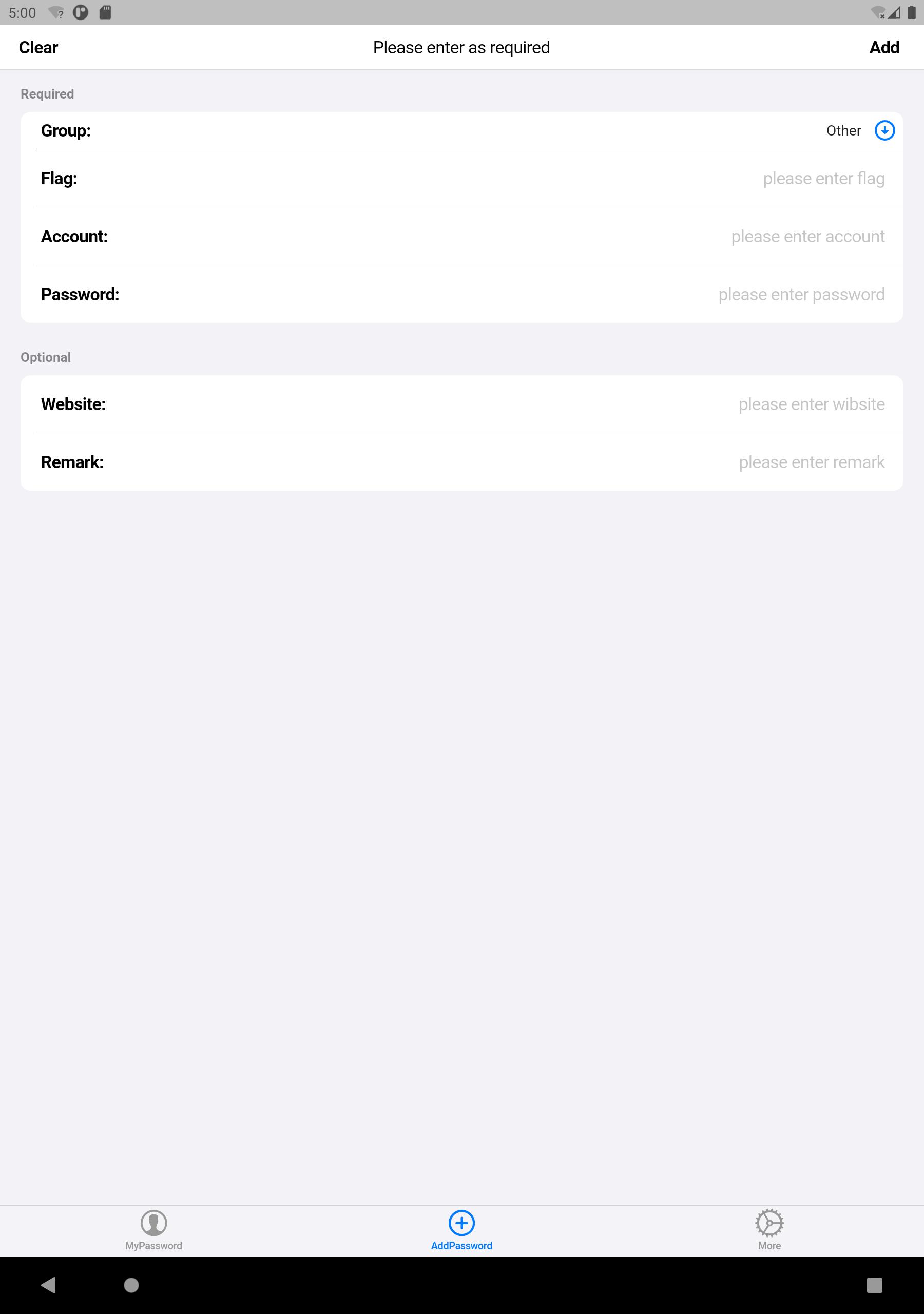Tap the recent apps square
The width and height of the screenshot is (924, 1314).
coord(874,1285)
